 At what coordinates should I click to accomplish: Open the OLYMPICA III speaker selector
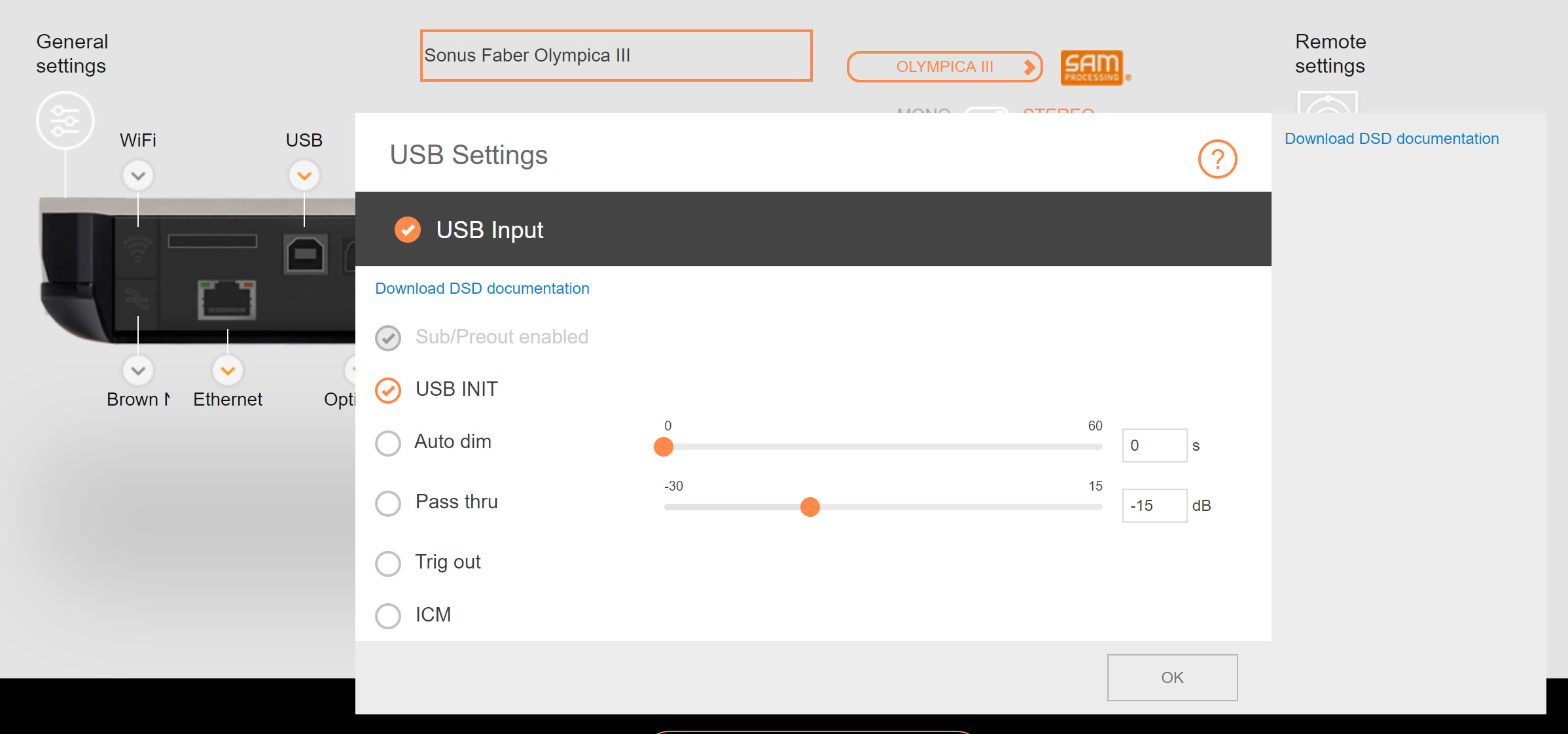click(944, 67)
